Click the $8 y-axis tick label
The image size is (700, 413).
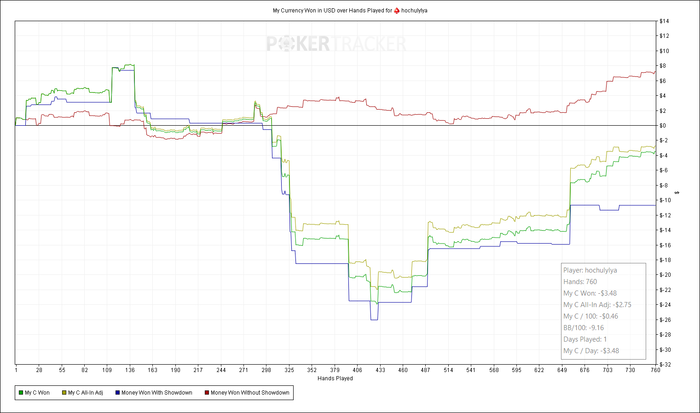662,66
